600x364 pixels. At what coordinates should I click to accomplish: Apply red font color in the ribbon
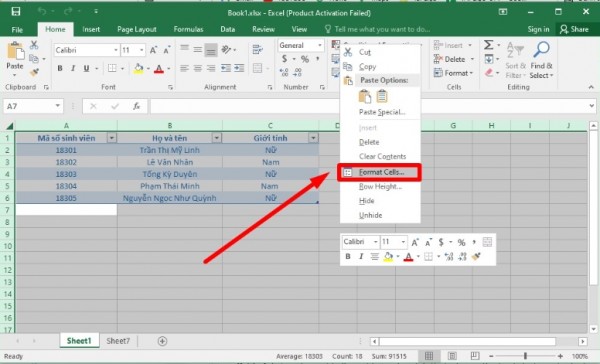pos(159,69)
